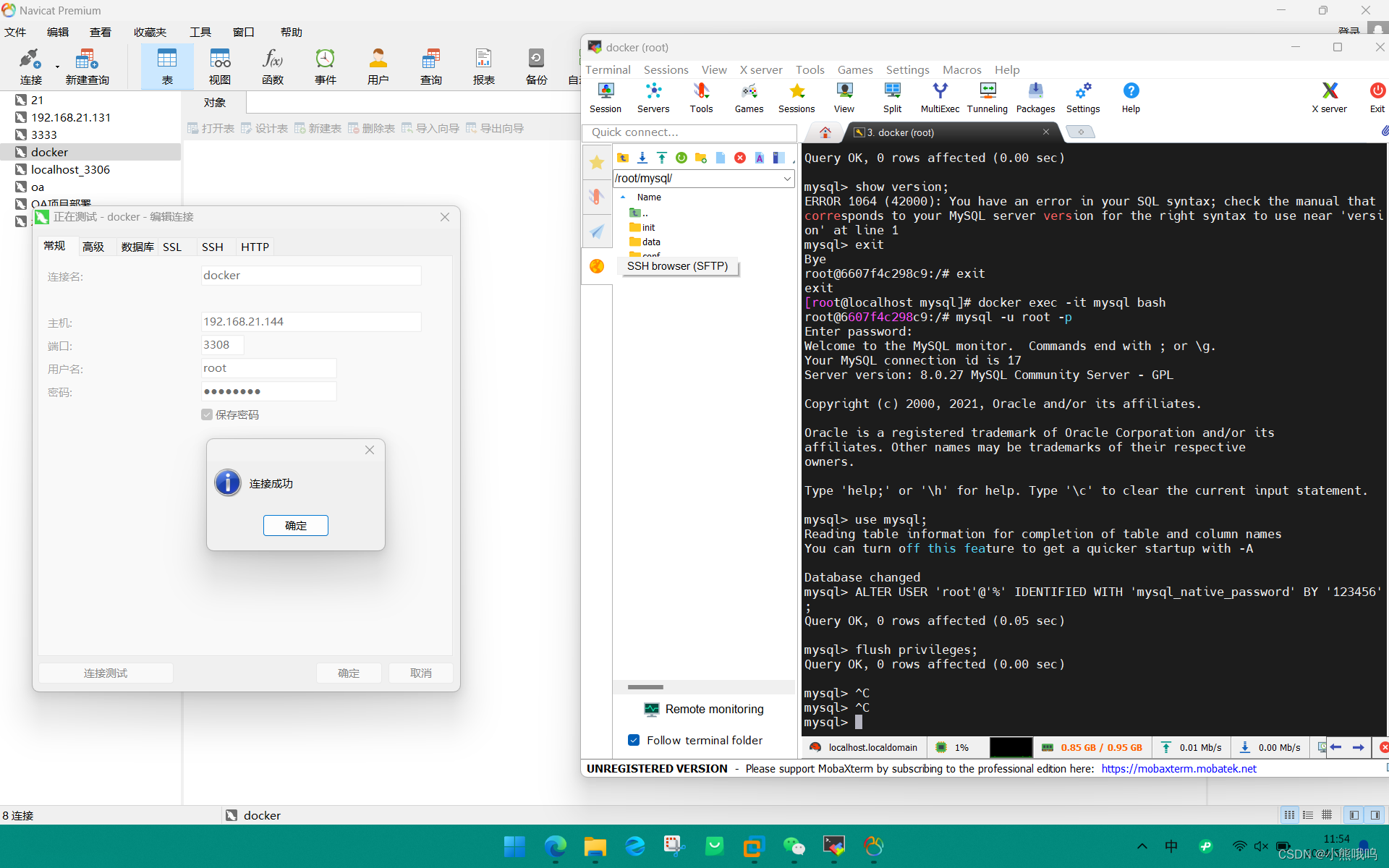Screen dimensions: 1389x868
Task: Open the Macros menu in MobaXterm
Action: coord(961,69)
